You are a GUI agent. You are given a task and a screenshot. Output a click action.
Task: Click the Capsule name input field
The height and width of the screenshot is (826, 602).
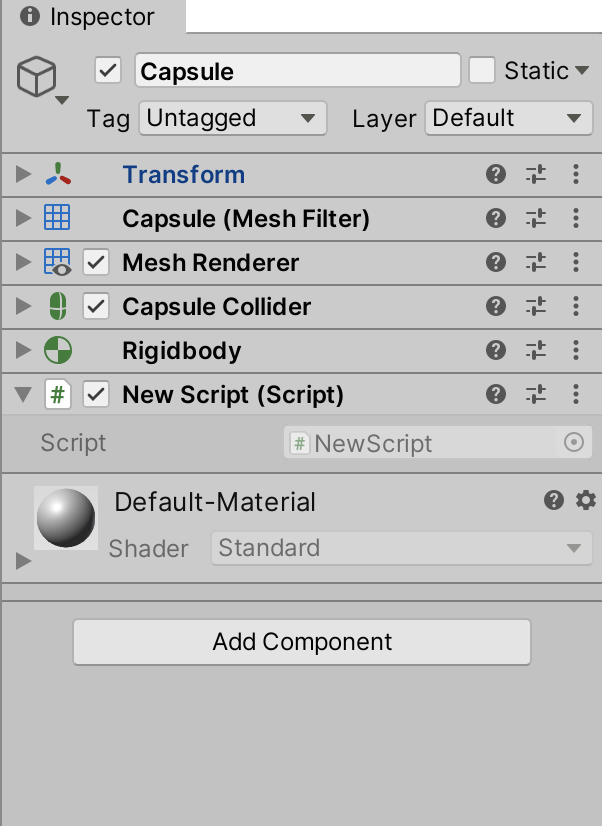click(297, 71)
